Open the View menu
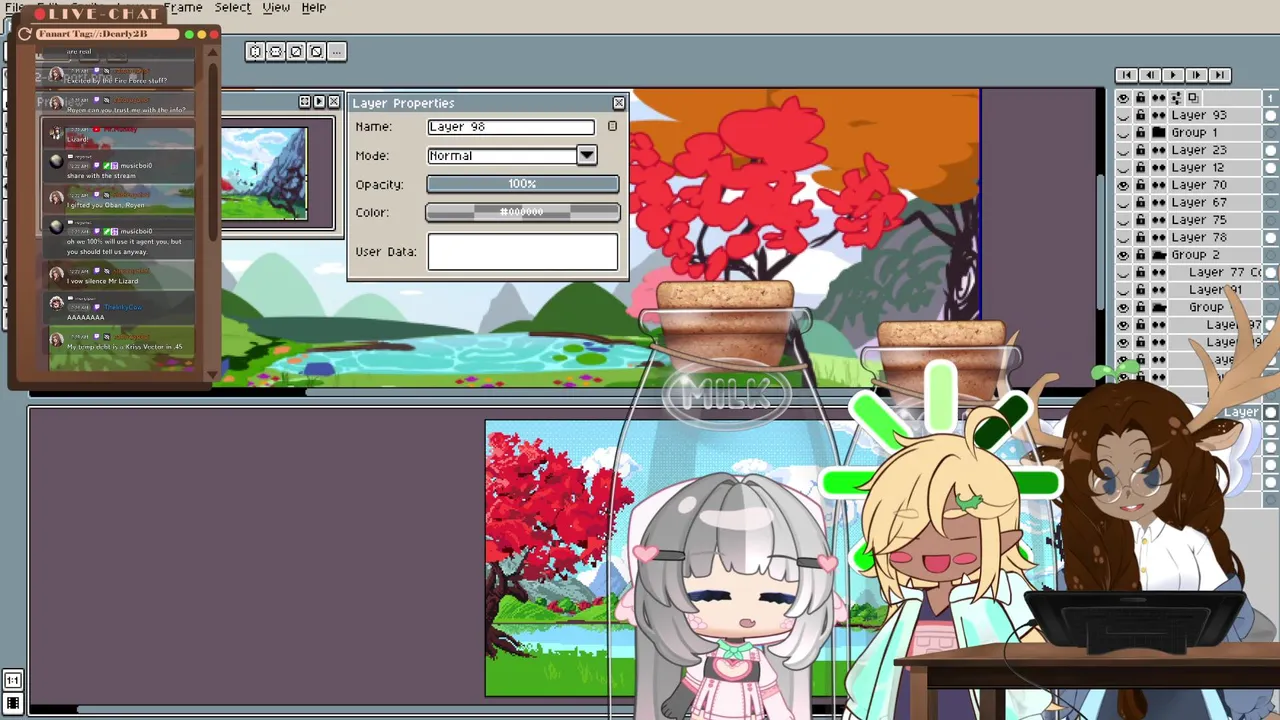 [x=276, y=7]
